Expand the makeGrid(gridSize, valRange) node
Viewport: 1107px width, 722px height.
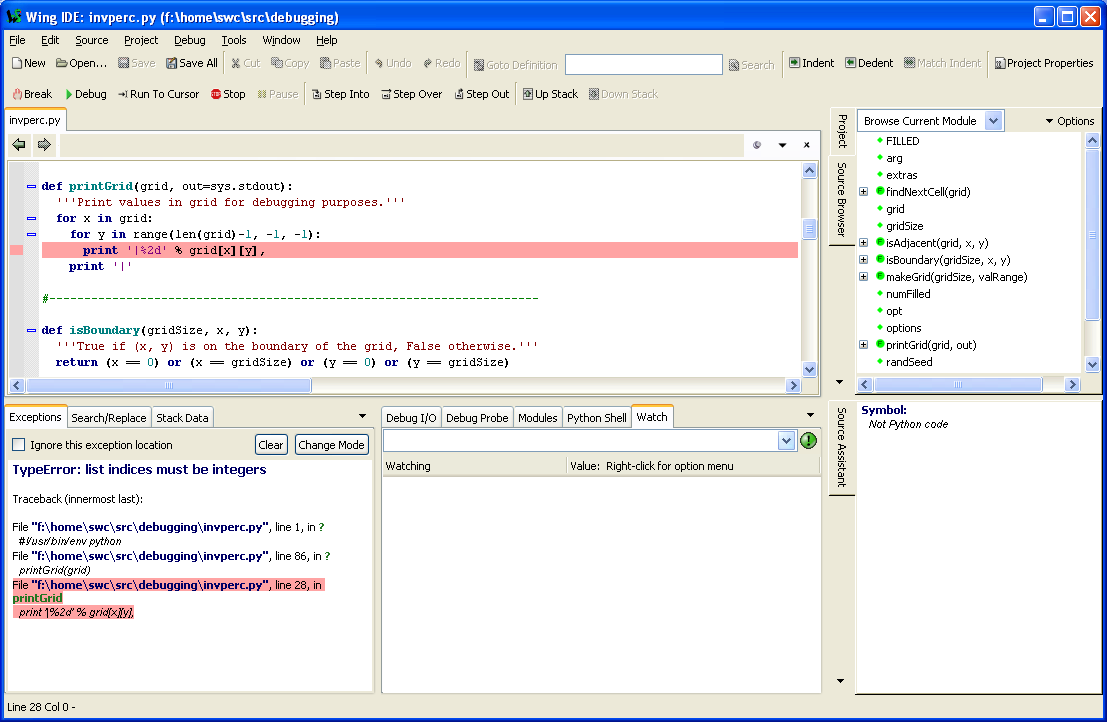coord(863,277)
